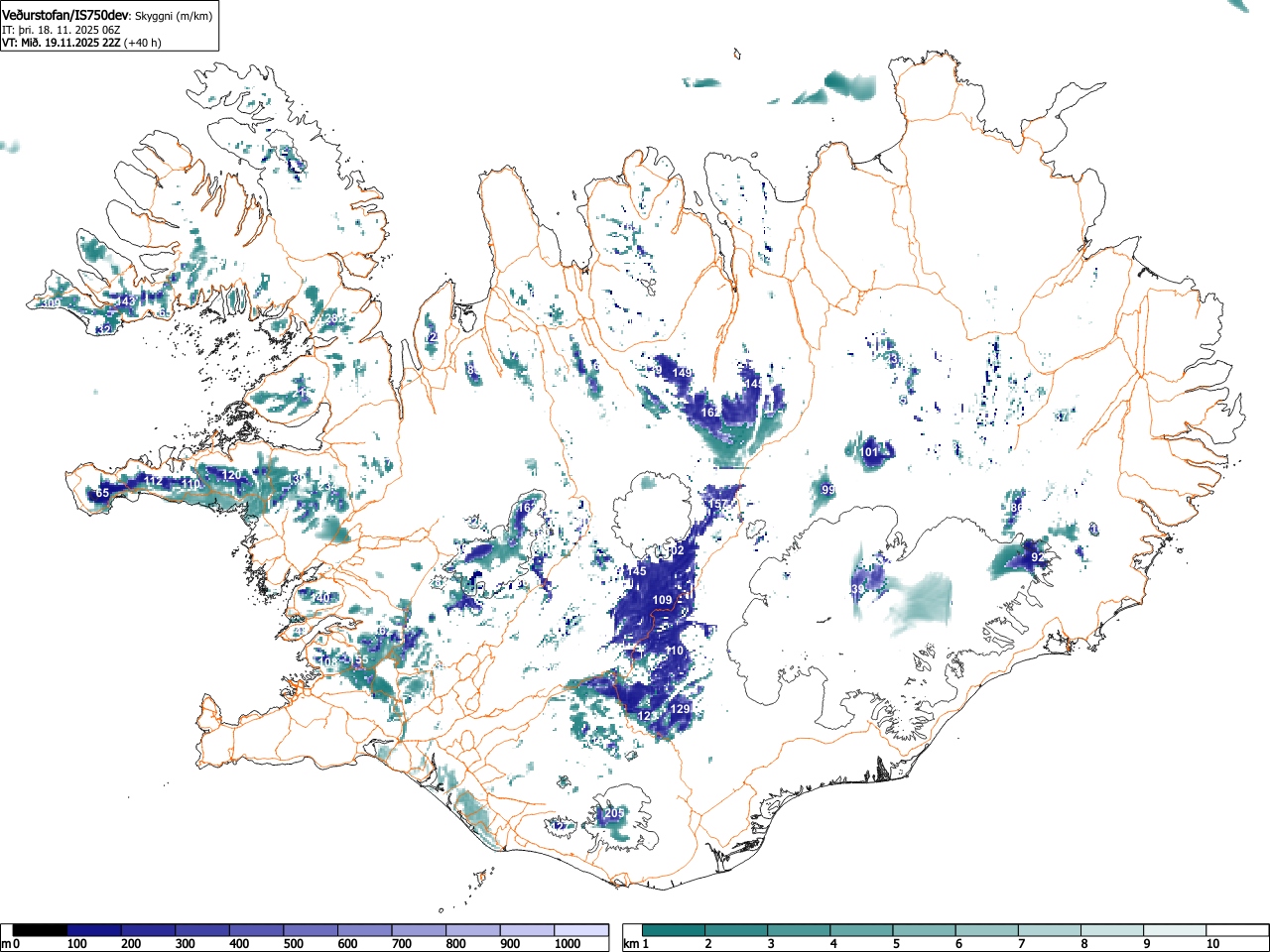Select the black 0–100 m legend swatch
The width and height of the screenshot is (1270, 952).
(x=41, y=930)
